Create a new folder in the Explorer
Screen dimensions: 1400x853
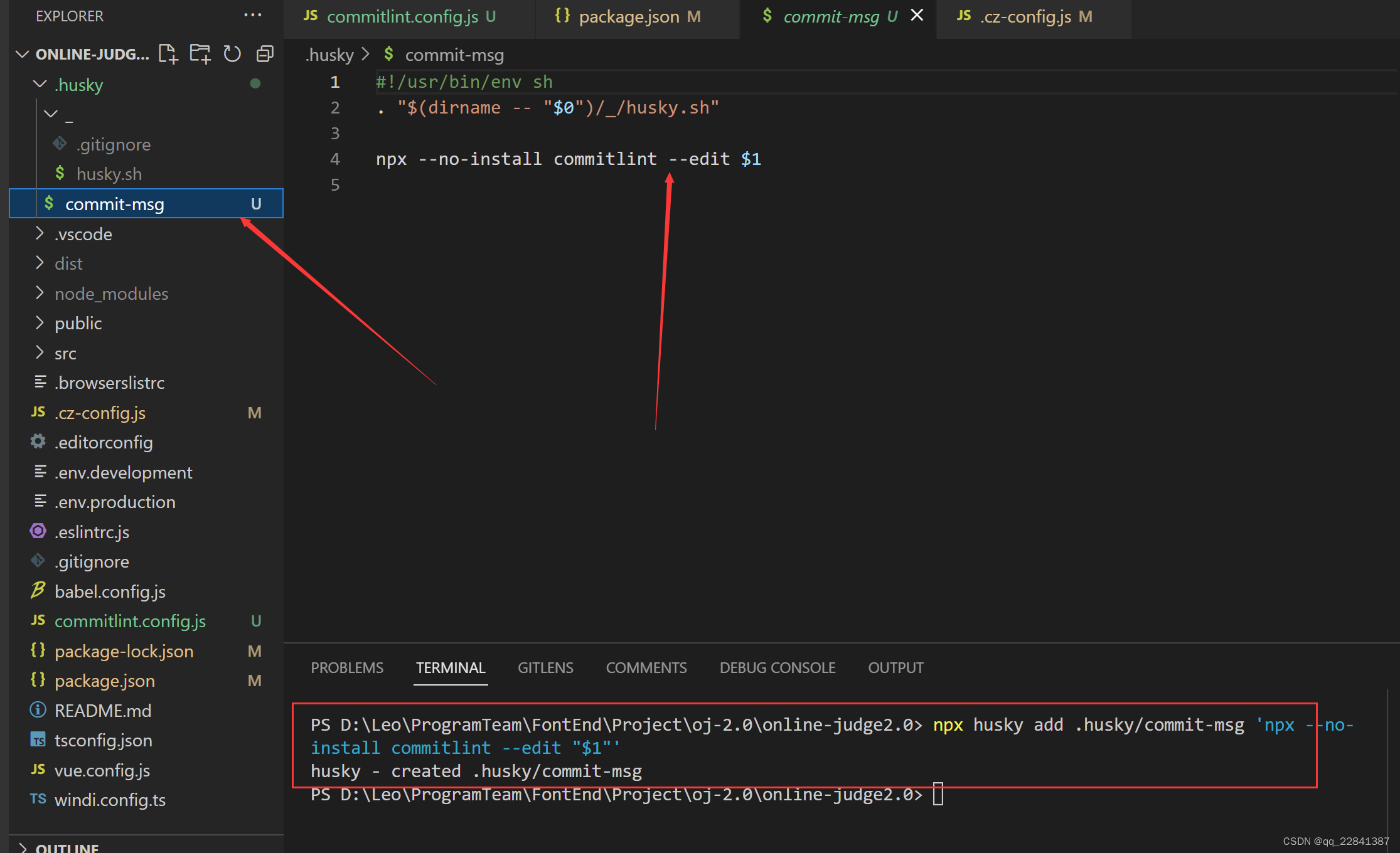(x=200, y=54)
